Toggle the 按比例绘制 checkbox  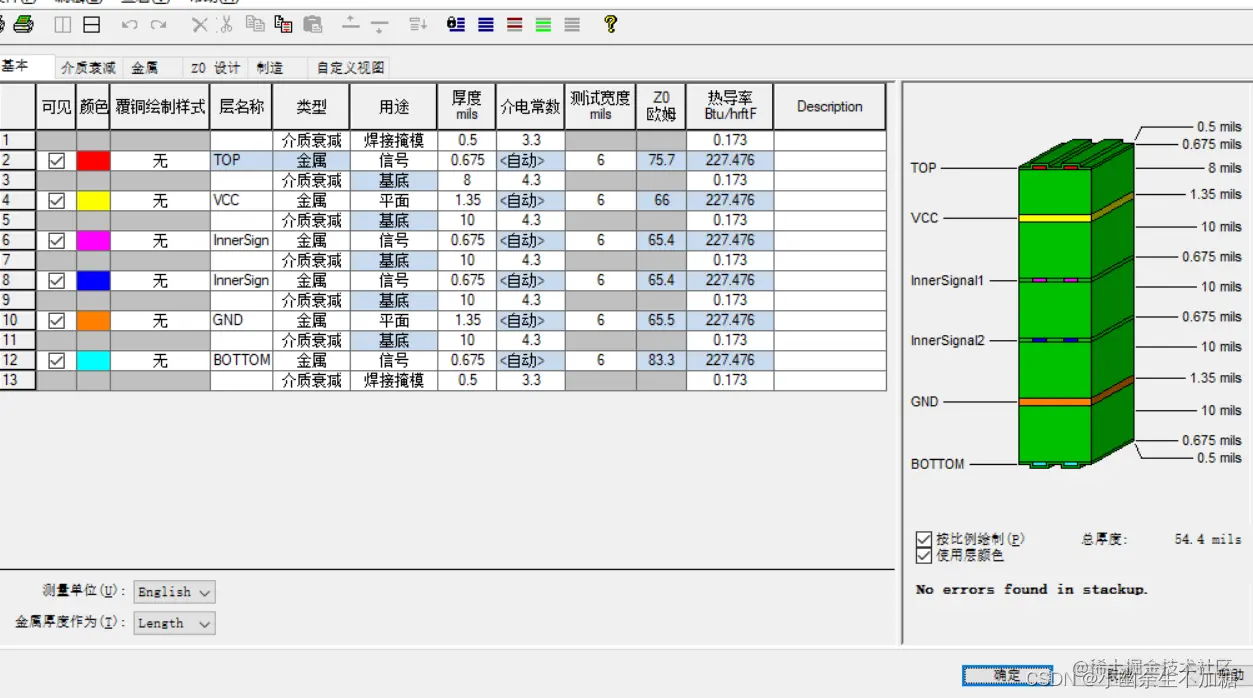924,540
